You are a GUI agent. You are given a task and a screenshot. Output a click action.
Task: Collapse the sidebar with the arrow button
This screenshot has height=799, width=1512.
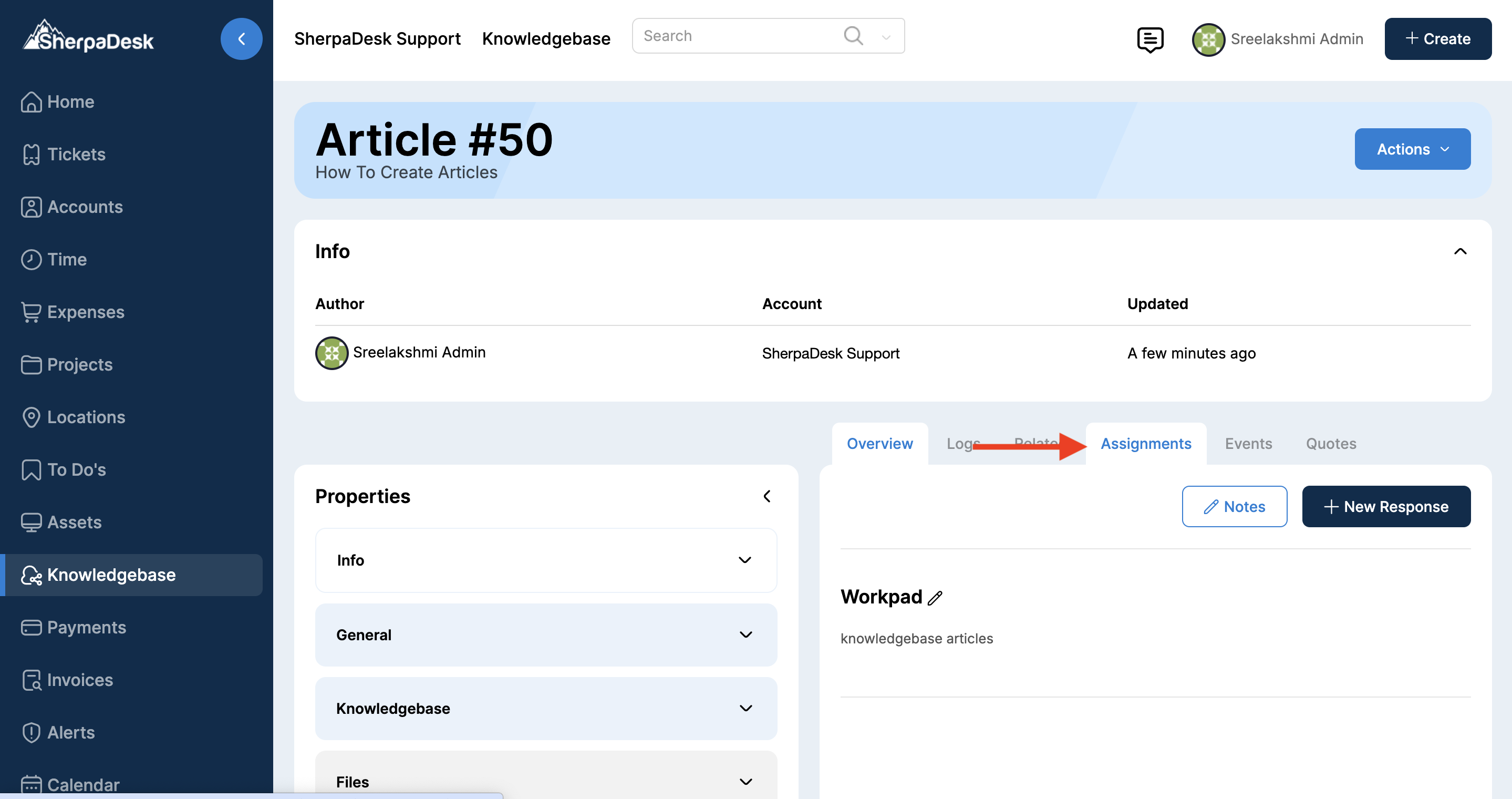coord(241,39)
